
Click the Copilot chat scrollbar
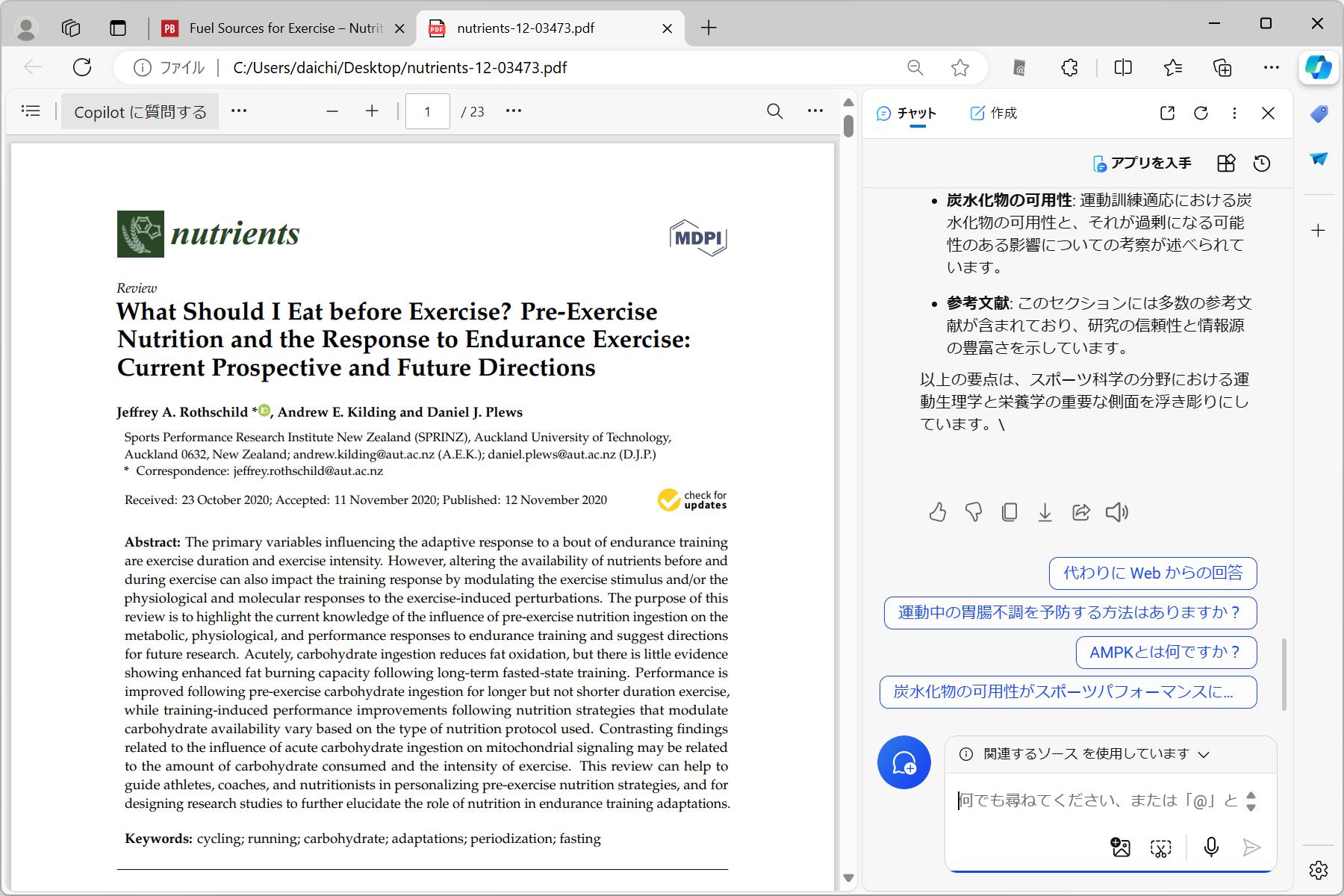click(1284, 674)
